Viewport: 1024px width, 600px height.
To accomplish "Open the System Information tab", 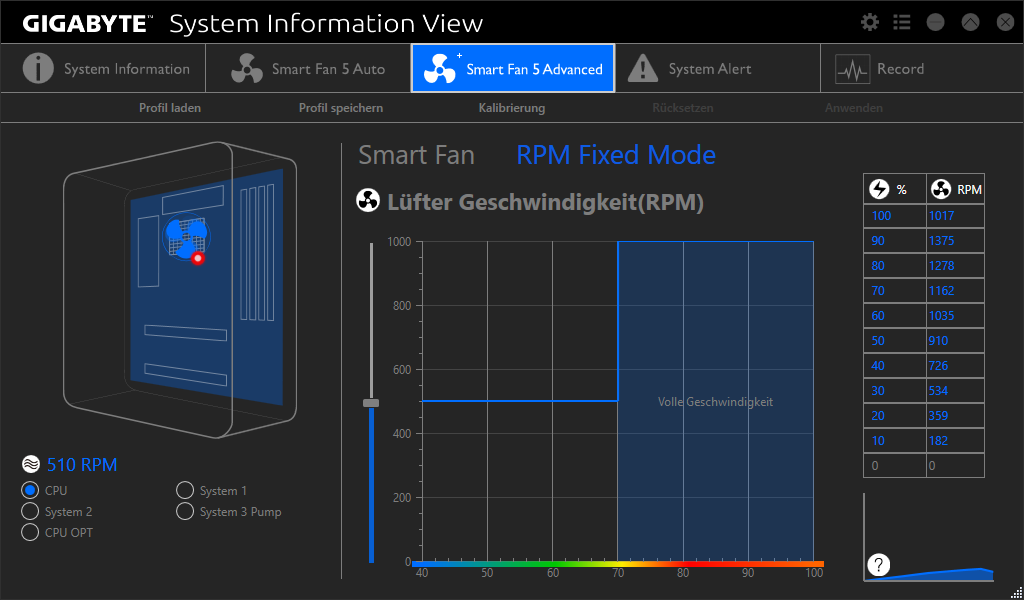I will pyautogui.click(x=103, y=69).
